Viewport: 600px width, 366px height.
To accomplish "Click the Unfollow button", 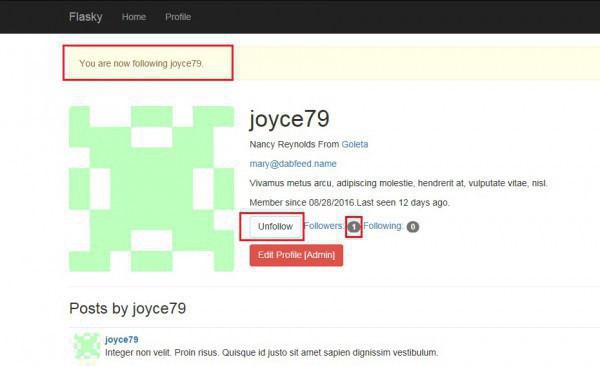I will click(275, 227).
